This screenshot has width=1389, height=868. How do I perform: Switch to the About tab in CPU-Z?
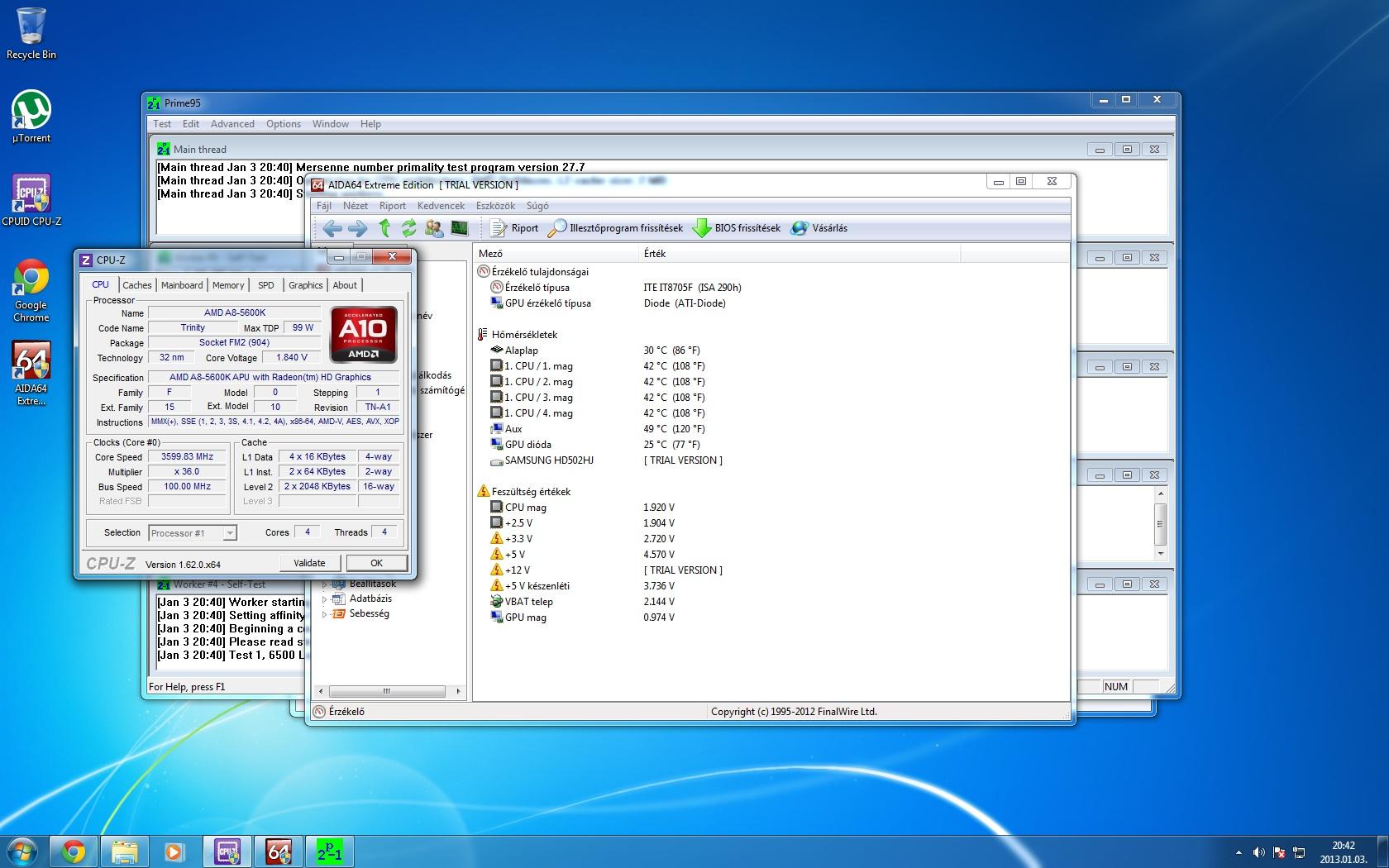point(345,285)
